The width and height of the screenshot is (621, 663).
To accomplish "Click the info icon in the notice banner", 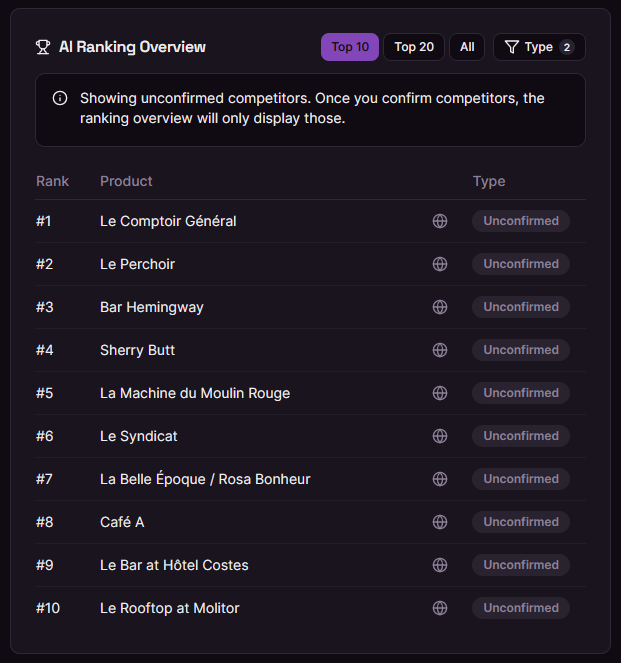I will (60, 98).
